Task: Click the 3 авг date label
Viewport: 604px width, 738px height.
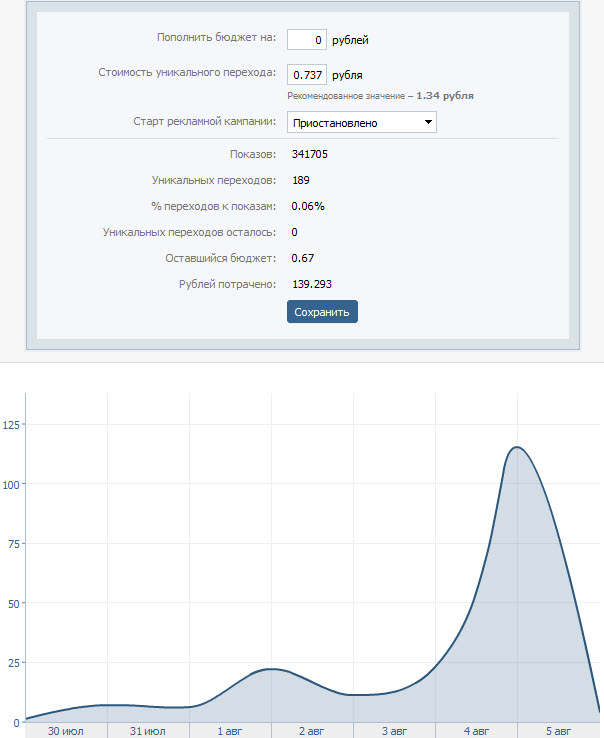Action: point(394,731)
